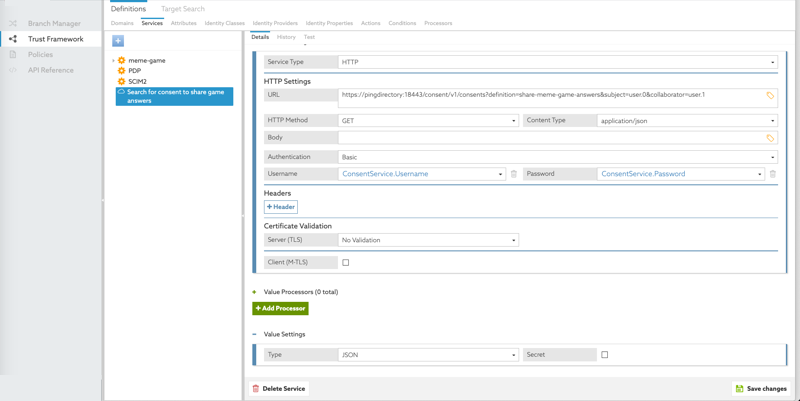Open the HTTP Method dropdown

428,121
